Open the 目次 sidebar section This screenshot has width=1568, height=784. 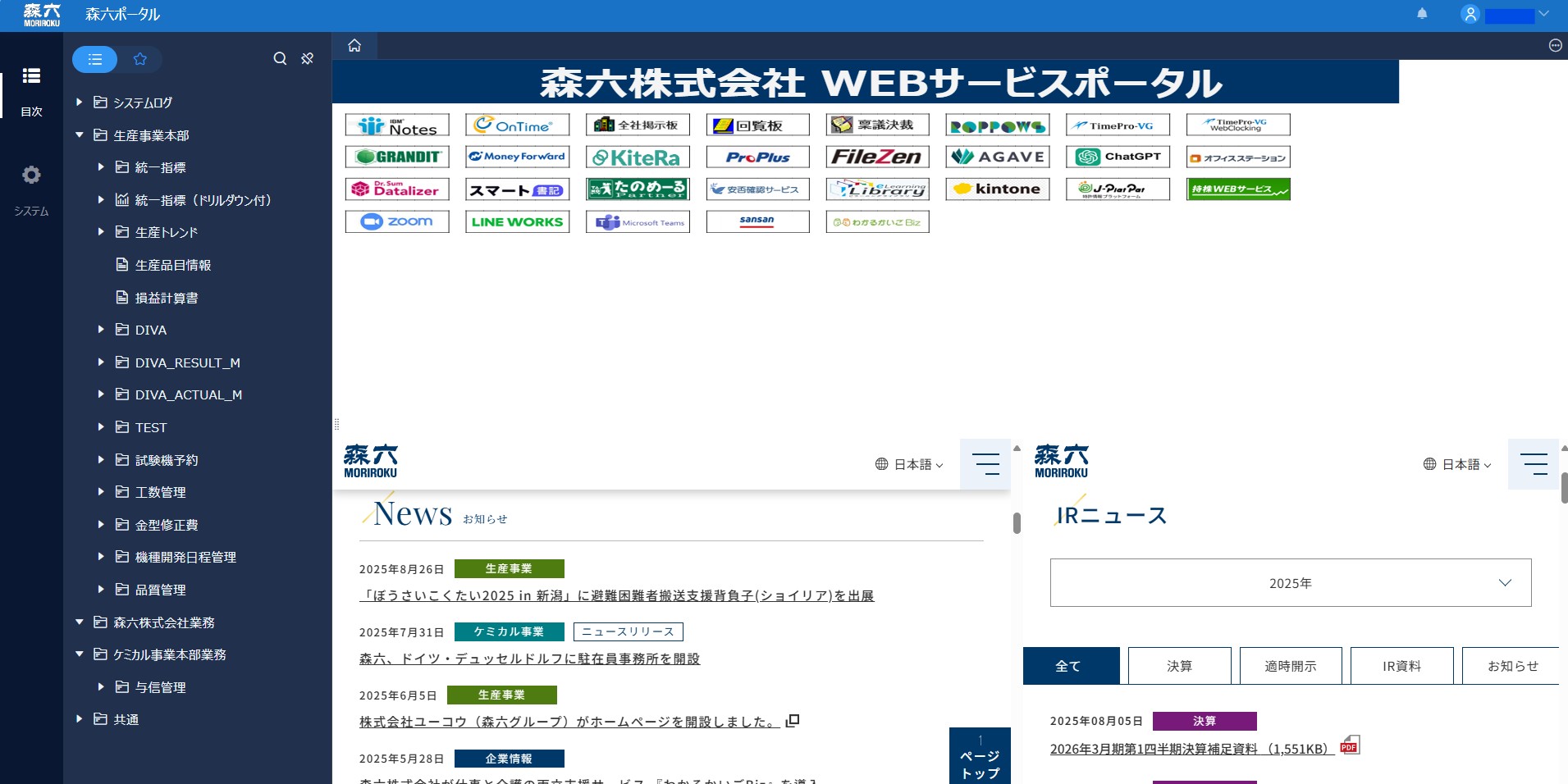31,92
